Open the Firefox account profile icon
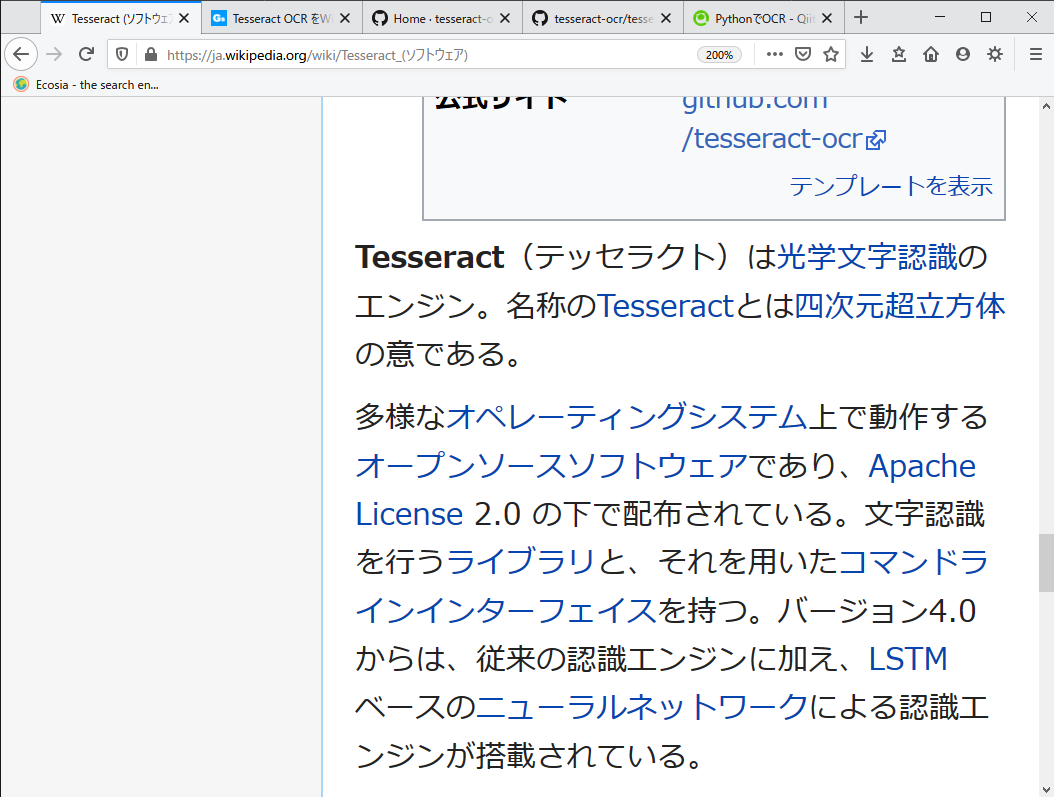The width and height of the screenshot is (1054, 797). [962, 54]
